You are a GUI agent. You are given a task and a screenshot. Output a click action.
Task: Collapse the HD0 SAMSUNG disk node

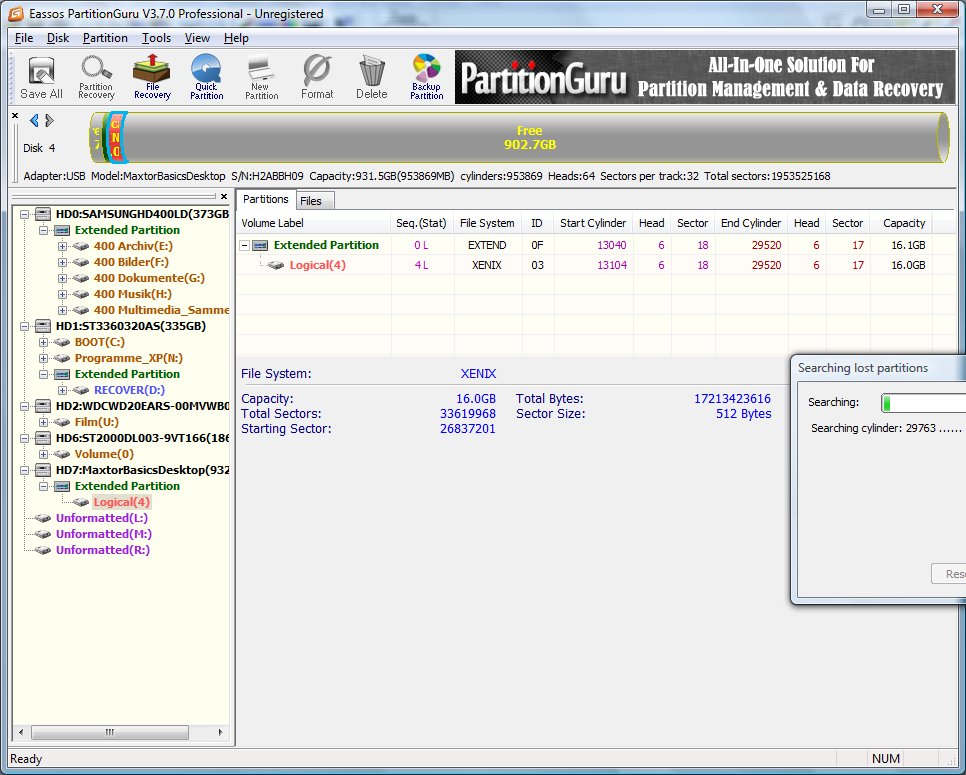25,214
